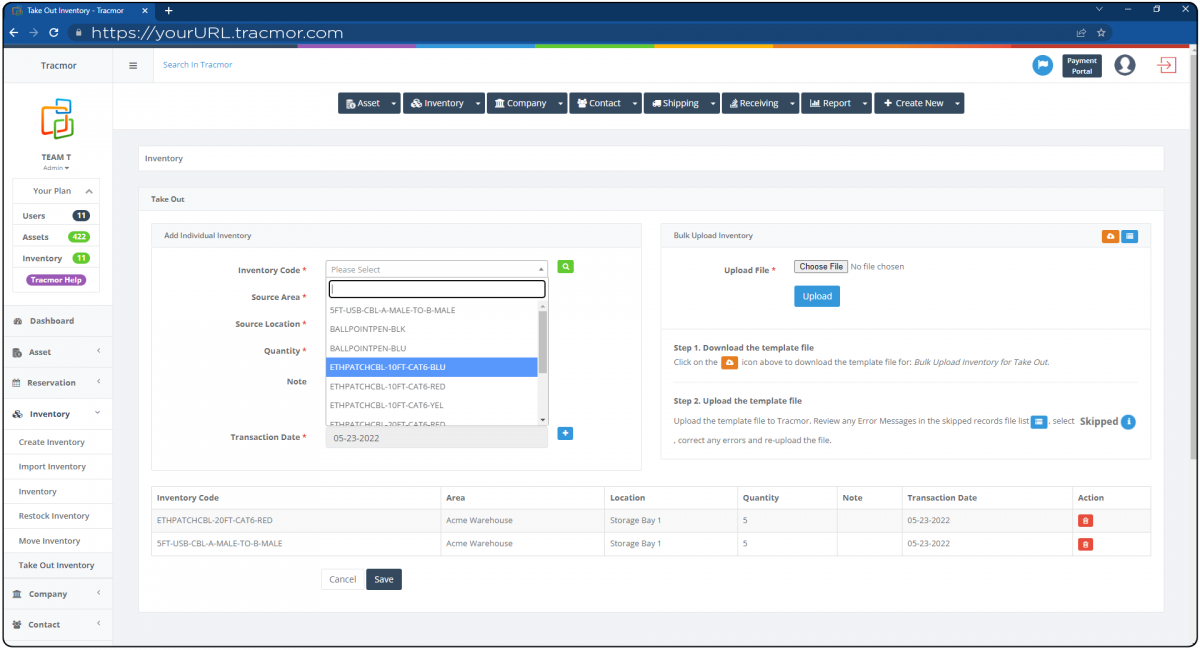The image size is (1200, 650).
Task: Click the Transaction Date field
Action: 437,438
